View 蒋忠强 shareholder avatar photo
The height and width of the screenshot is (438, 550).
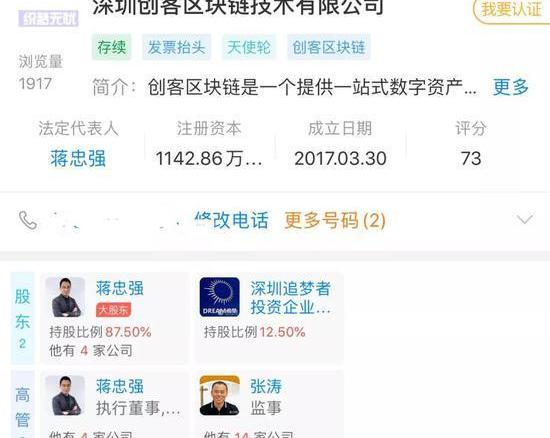click(65, 297)
